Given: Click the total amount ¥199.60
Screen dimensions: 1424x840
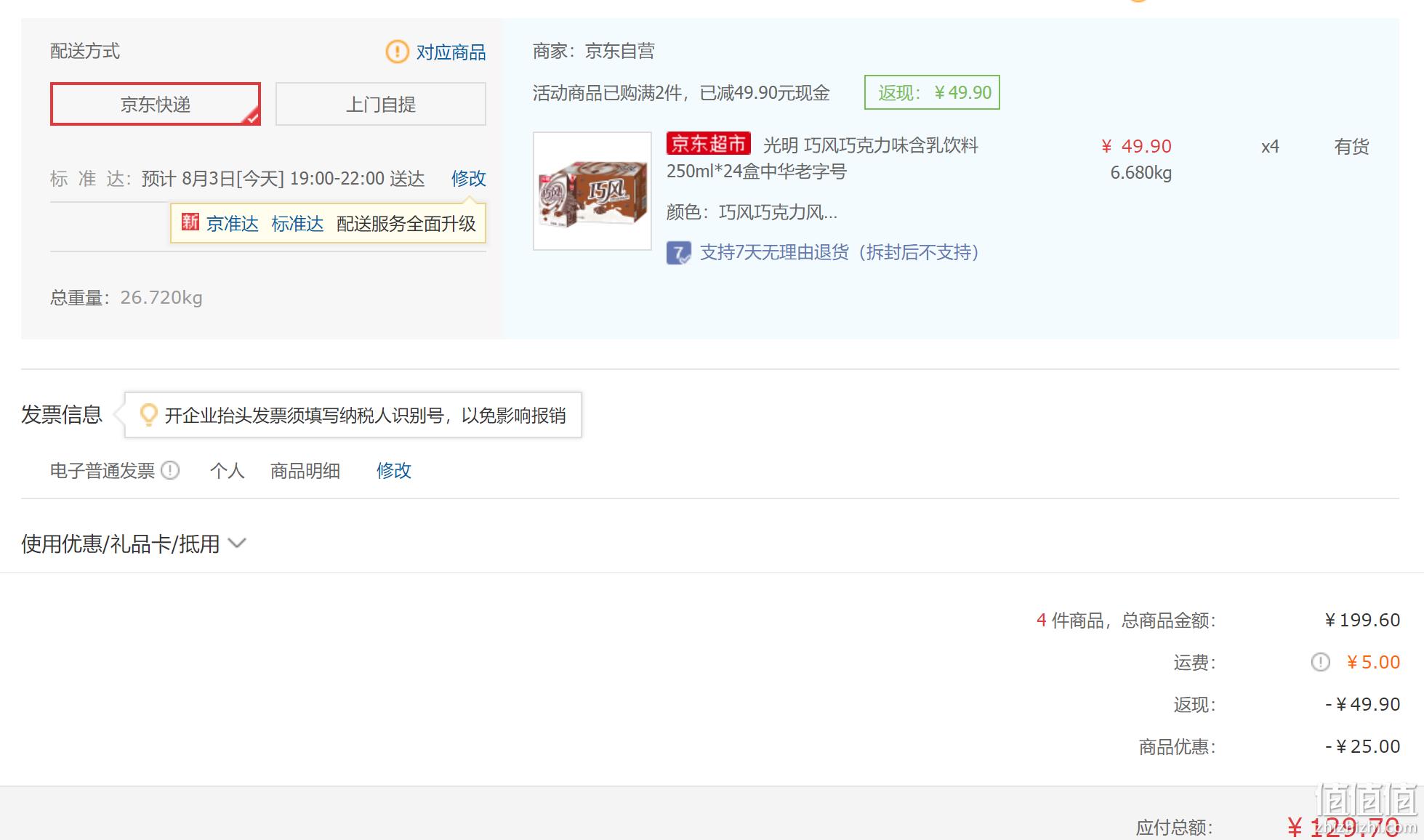Looking at the screenshot, I should 1362,620.
